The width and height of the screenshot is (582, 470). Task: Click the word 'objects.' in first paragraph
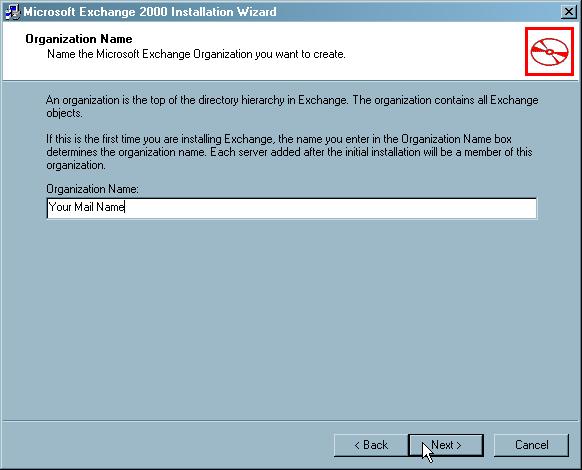(x=64, y=113)
